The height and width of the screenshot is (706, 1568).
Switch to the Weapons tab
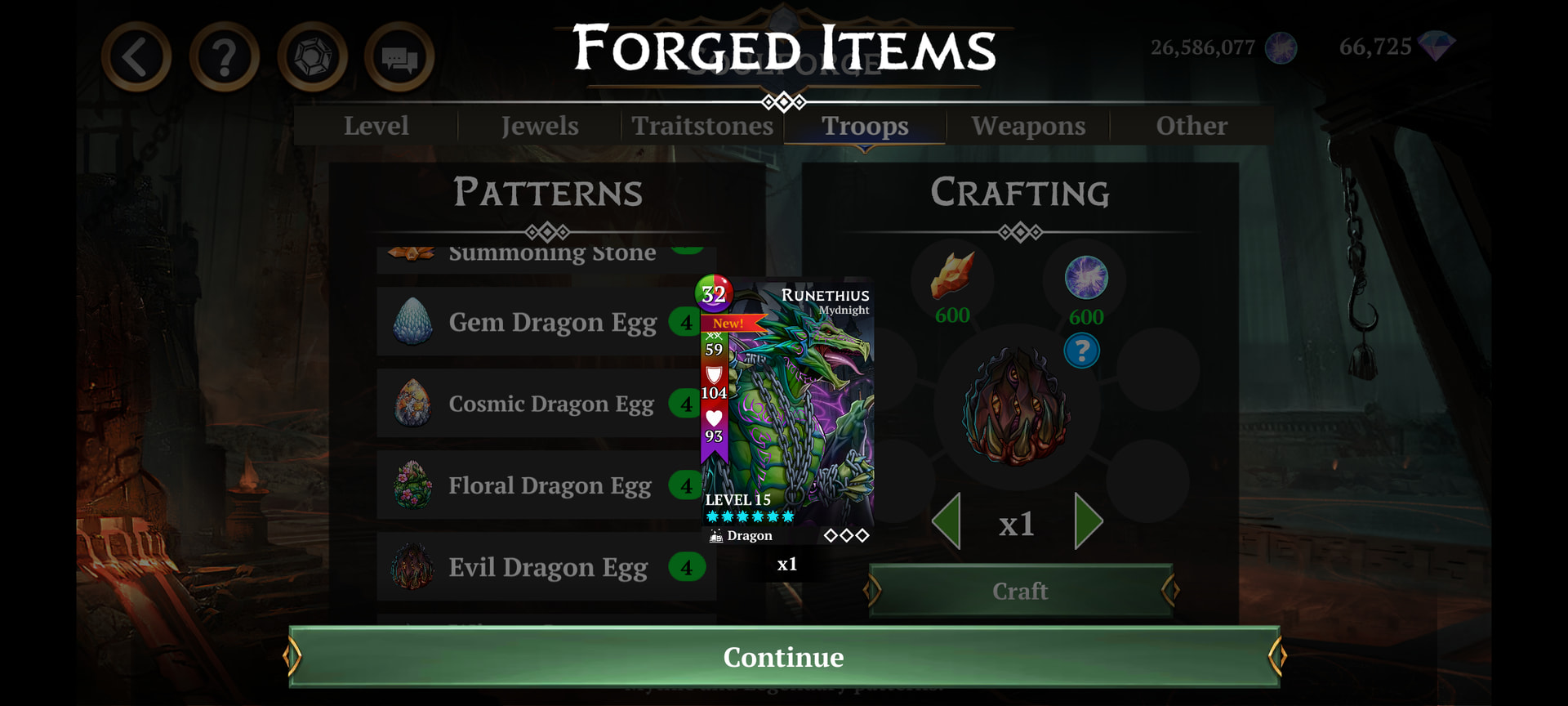click(1028, 126)
